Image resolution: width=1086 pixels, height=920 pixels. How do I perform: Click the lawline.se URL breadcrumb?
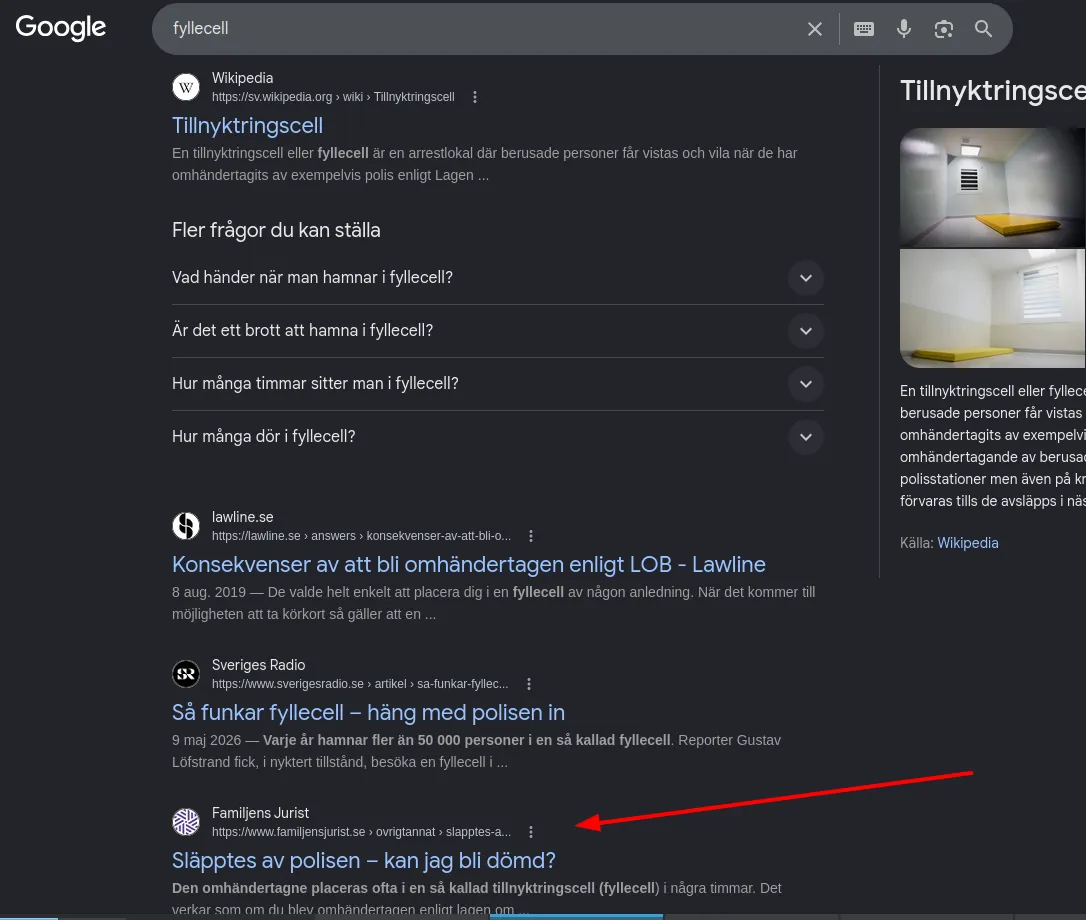pos(362,536)
